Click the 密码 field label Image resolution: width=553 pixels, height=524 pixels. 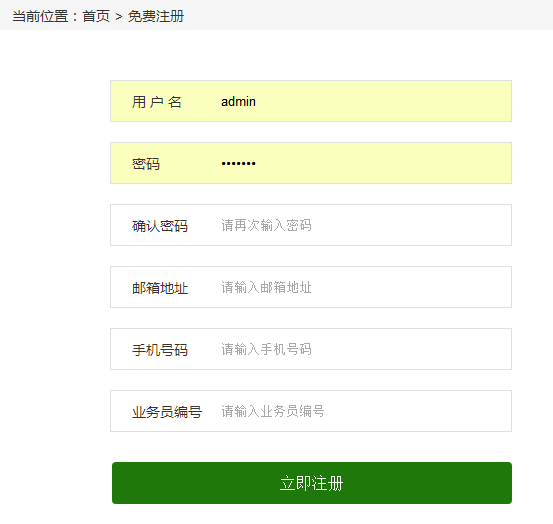(146, 164)
